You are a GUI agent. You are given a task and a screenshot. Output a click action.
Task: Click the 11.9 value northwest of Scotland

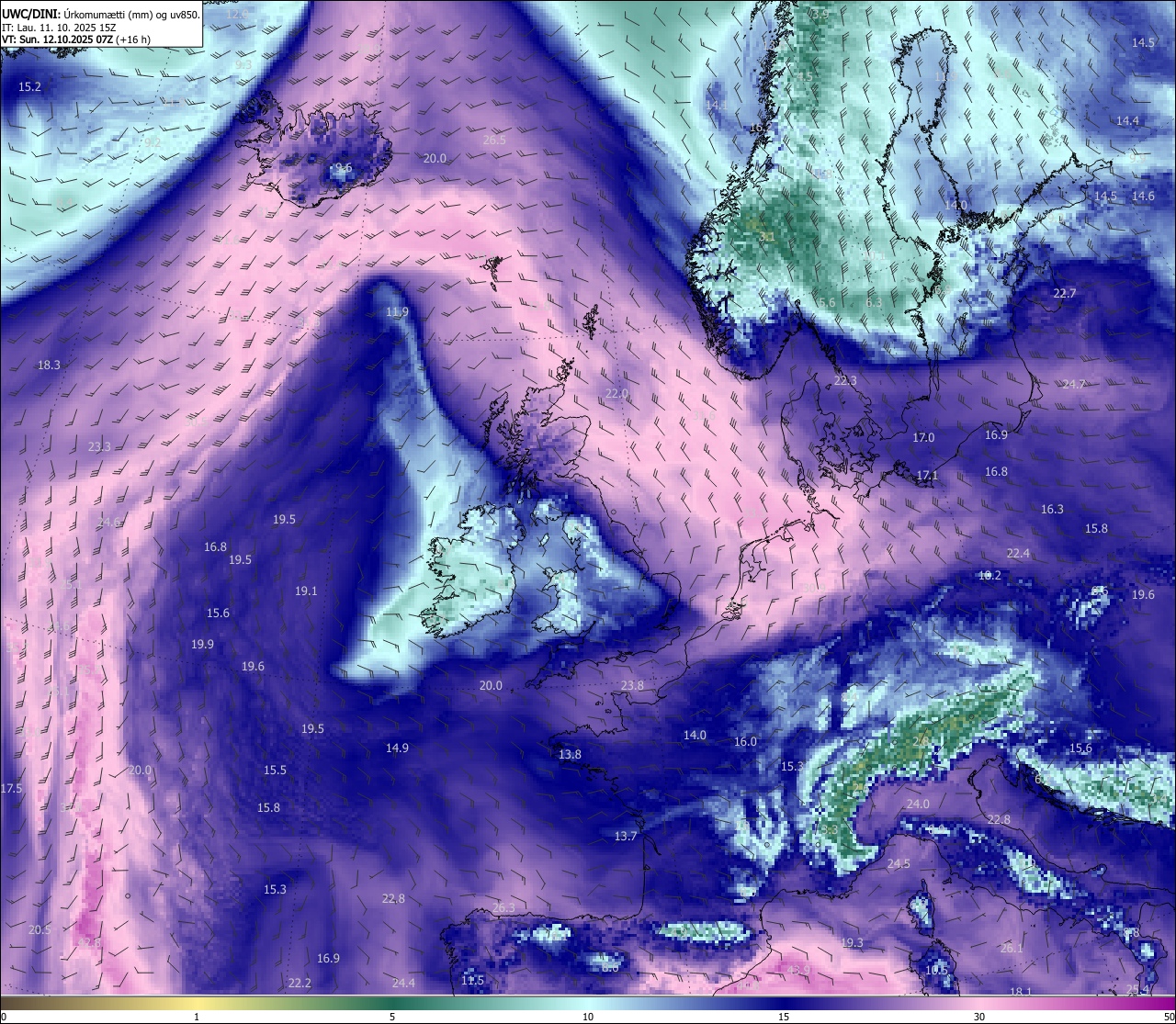(x=397, y=312)
